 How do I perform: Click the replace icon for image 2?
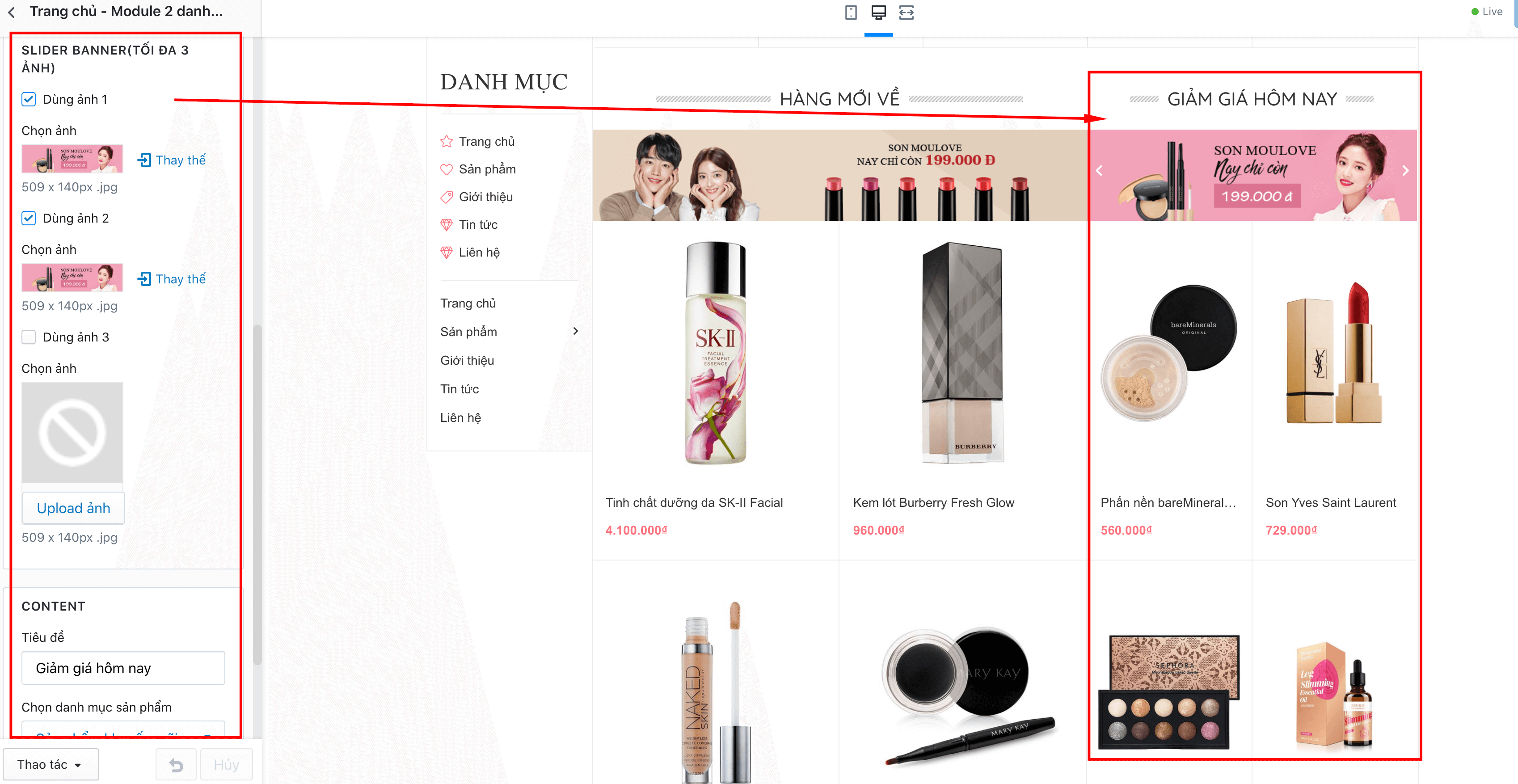click(144, 279)
